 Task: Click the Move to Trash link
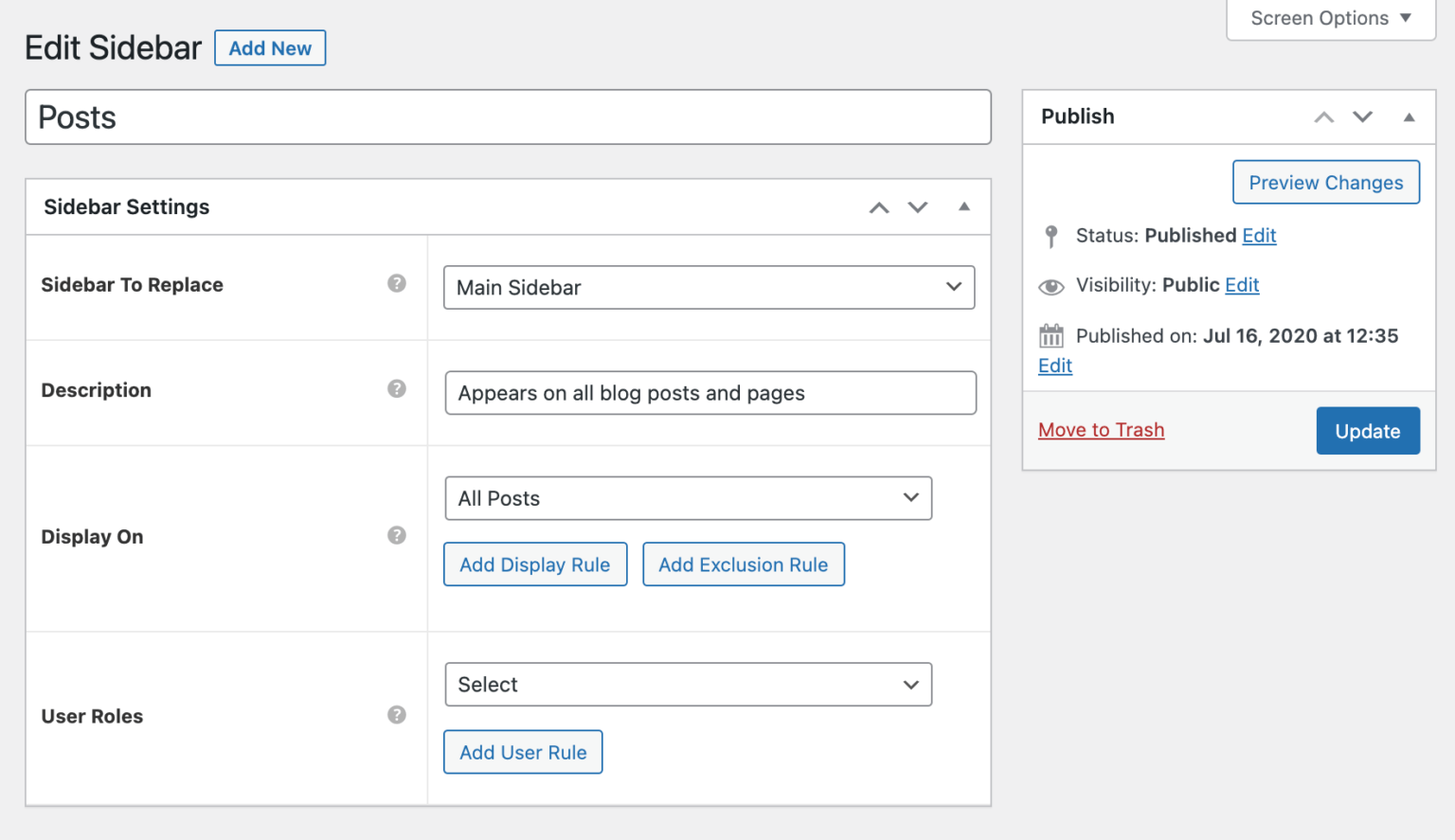point(1101,429)
